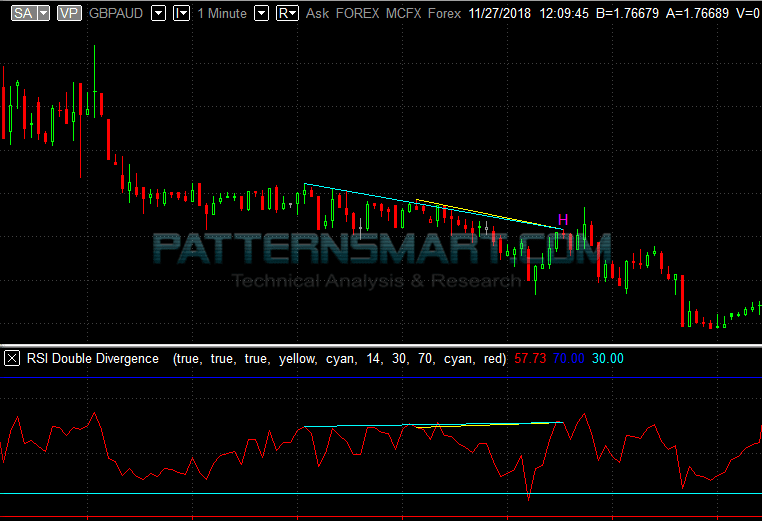Toggle the VP button
The image size is (762, 521).
coord(69,13)
